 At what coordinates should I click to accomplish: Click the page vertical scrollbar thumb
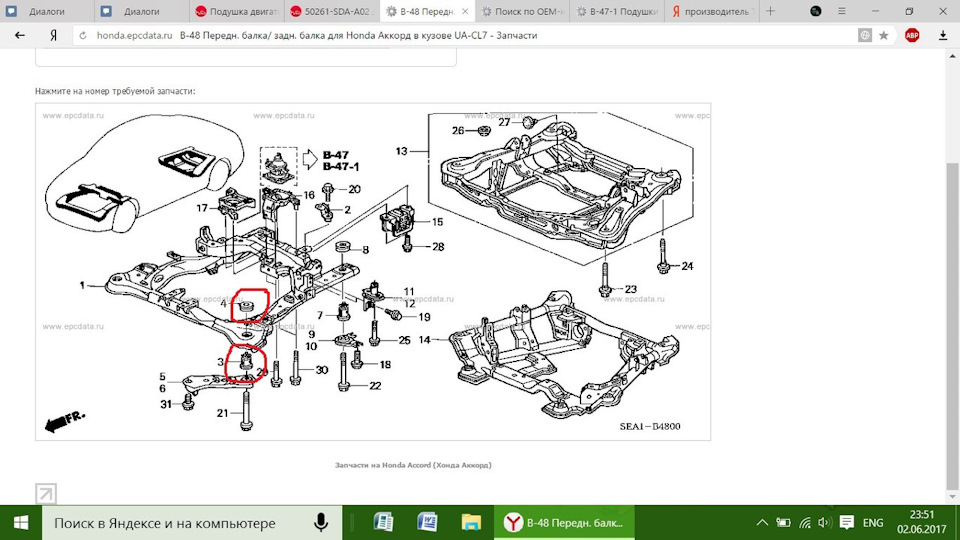point(952,324)
